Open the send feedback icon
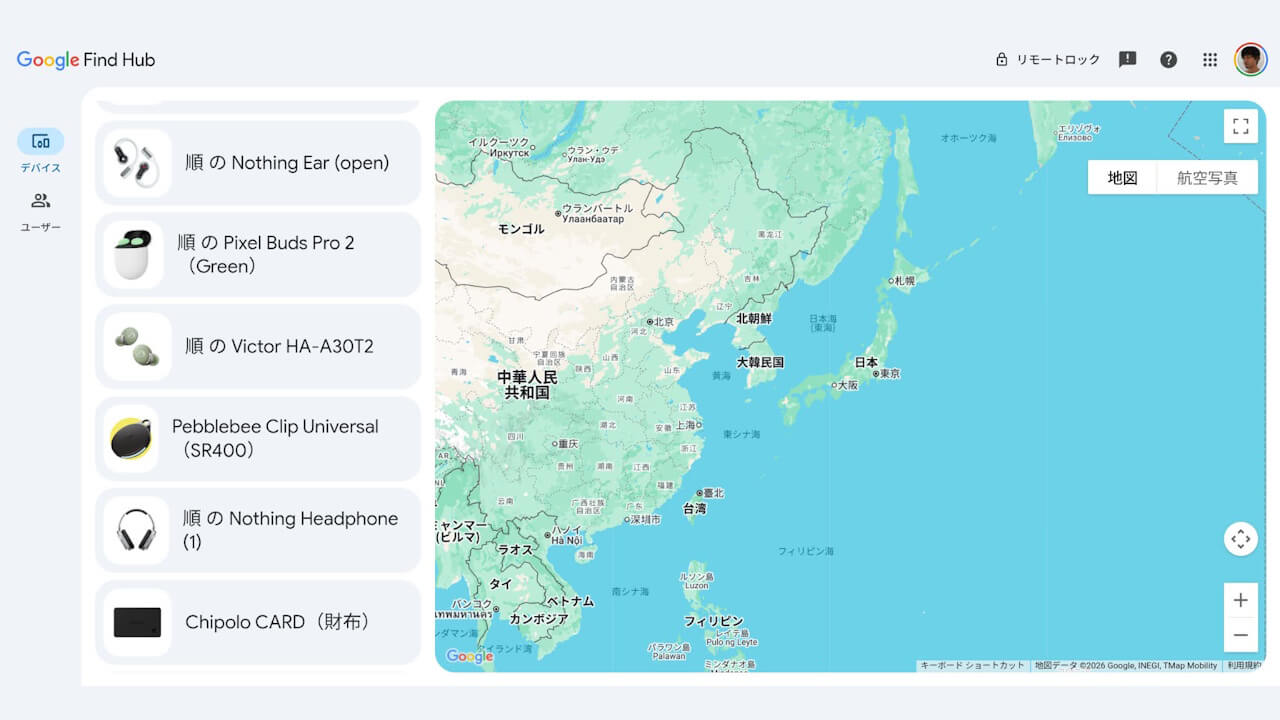Image resolution: width=1280 pixels, height=720 pixels. [1127, 60]
